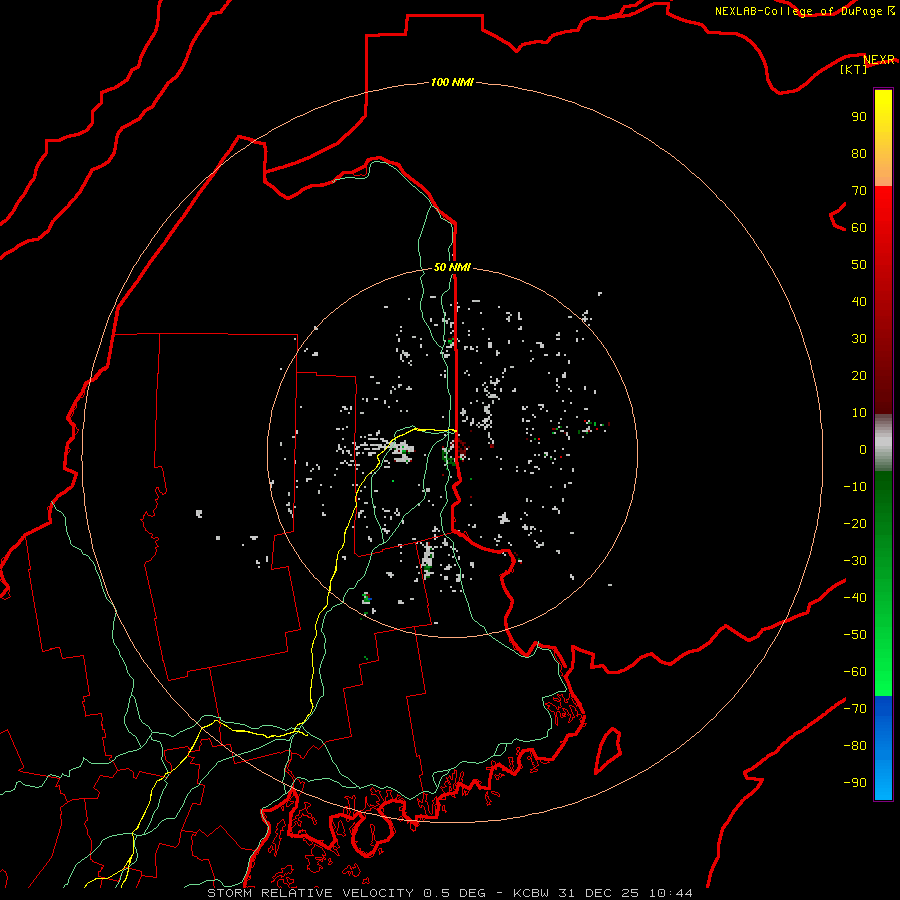
Task: Click the Storm Relative Velocity KCBW caption
Action: click(450, 893)
